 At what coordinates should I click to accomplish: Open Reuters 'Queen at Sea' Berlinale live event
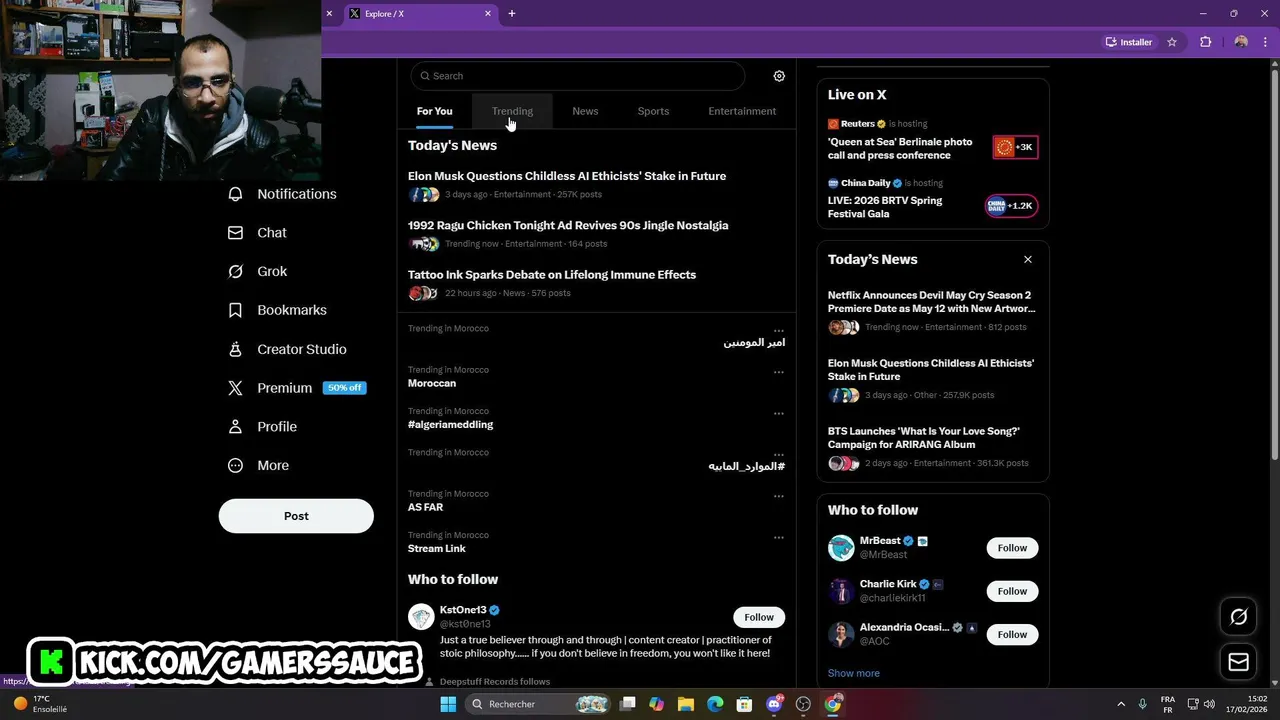click(x=933, y=140)
